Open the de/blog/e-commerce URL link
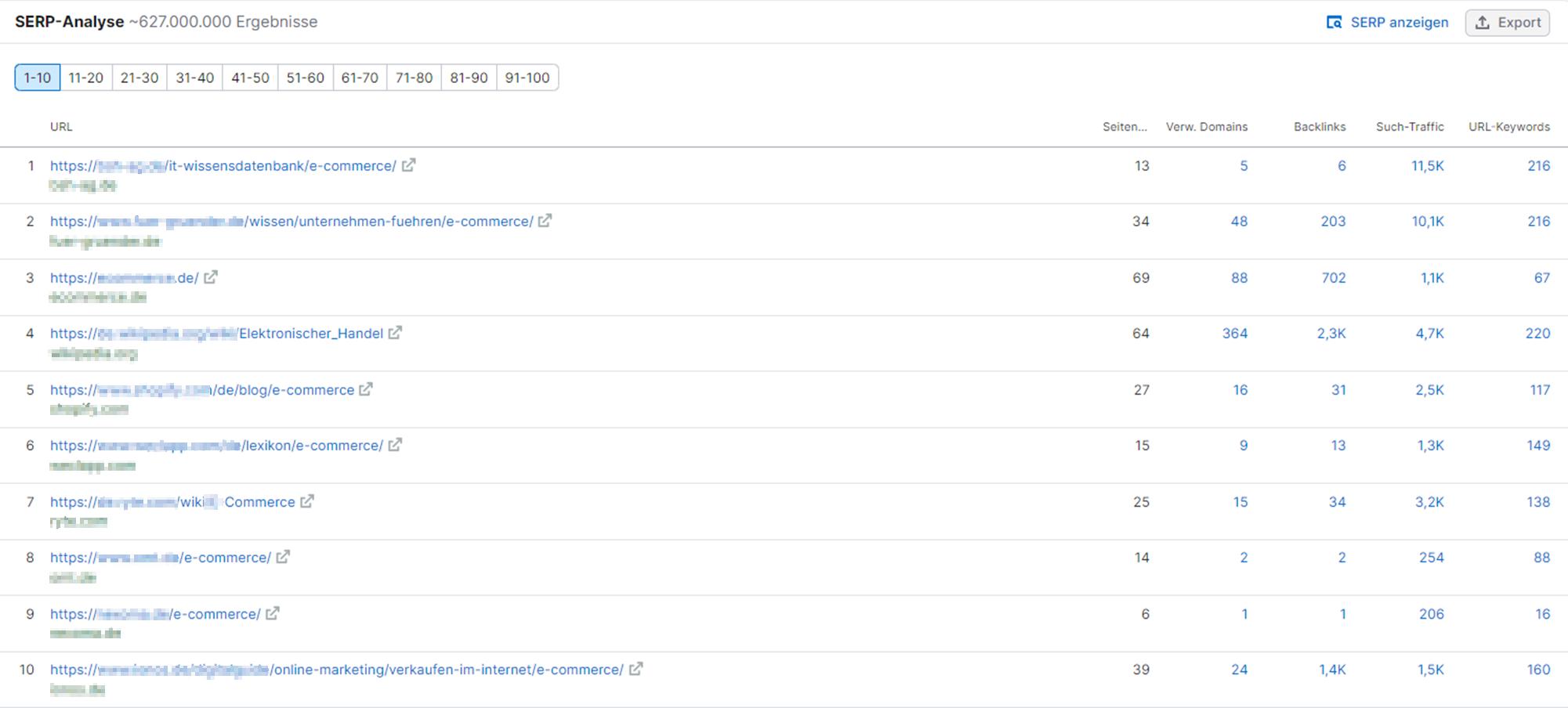 (x=202, y=389)
